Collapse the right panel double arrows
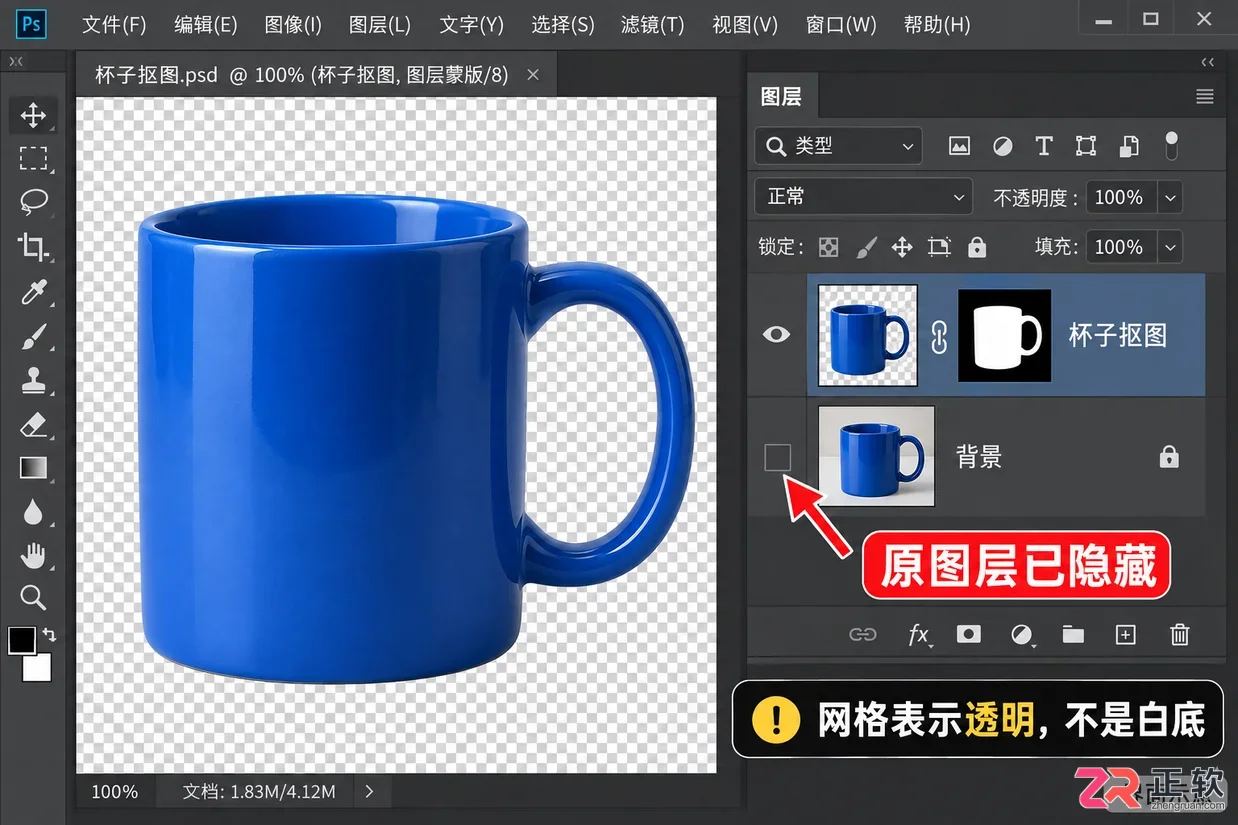Screen dimensions: 1238x825 click(1208, 62)
